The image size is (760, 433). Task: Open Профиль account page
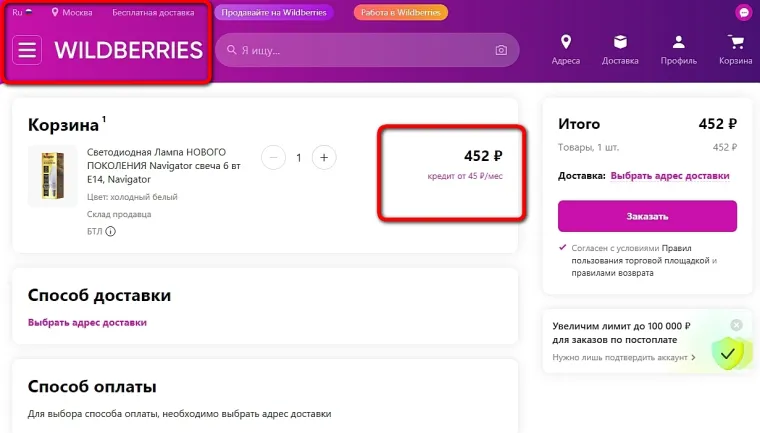tap(678, 49)
